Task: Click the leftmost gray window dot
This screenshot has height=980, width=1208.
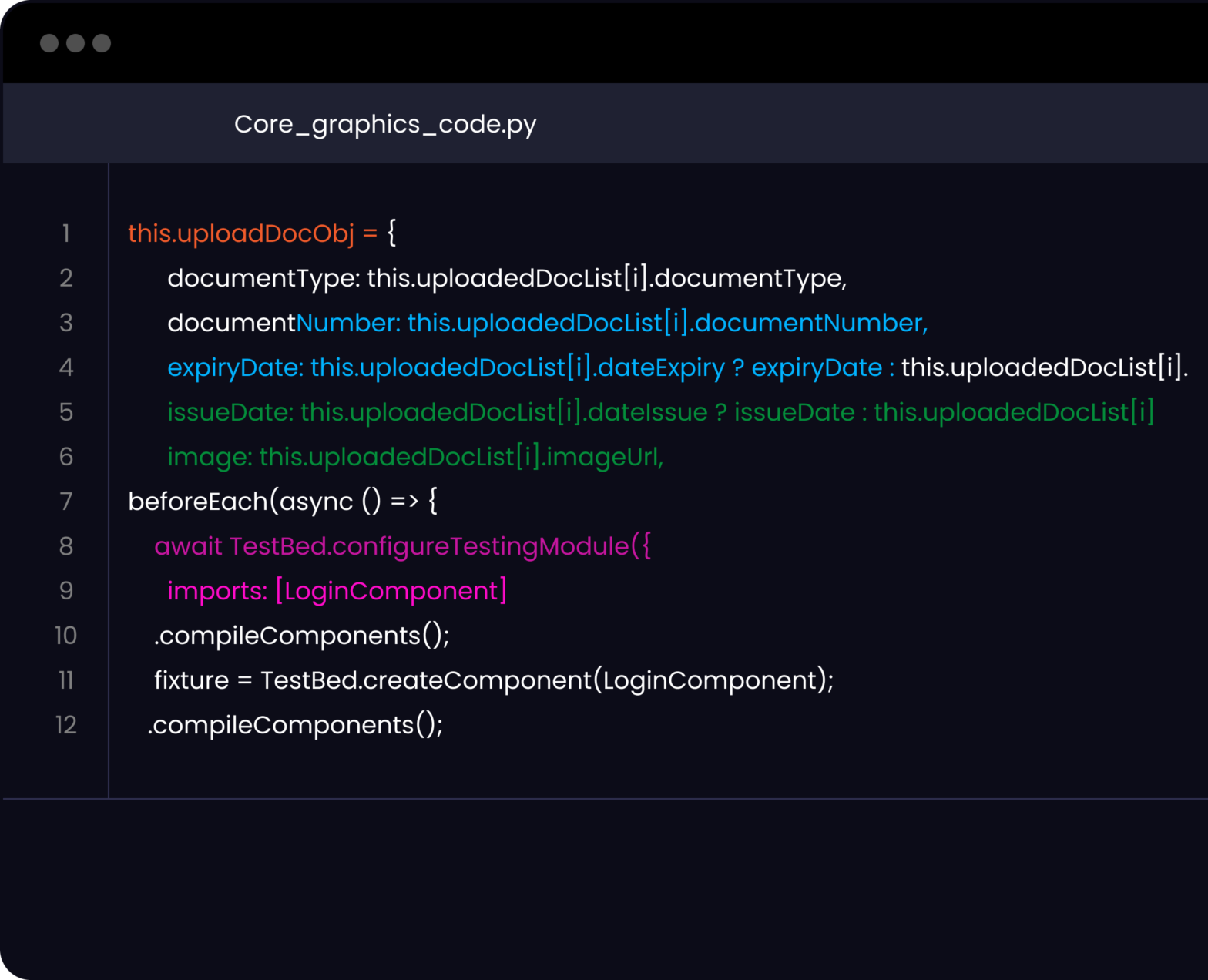Action: [x=49, y=43]
